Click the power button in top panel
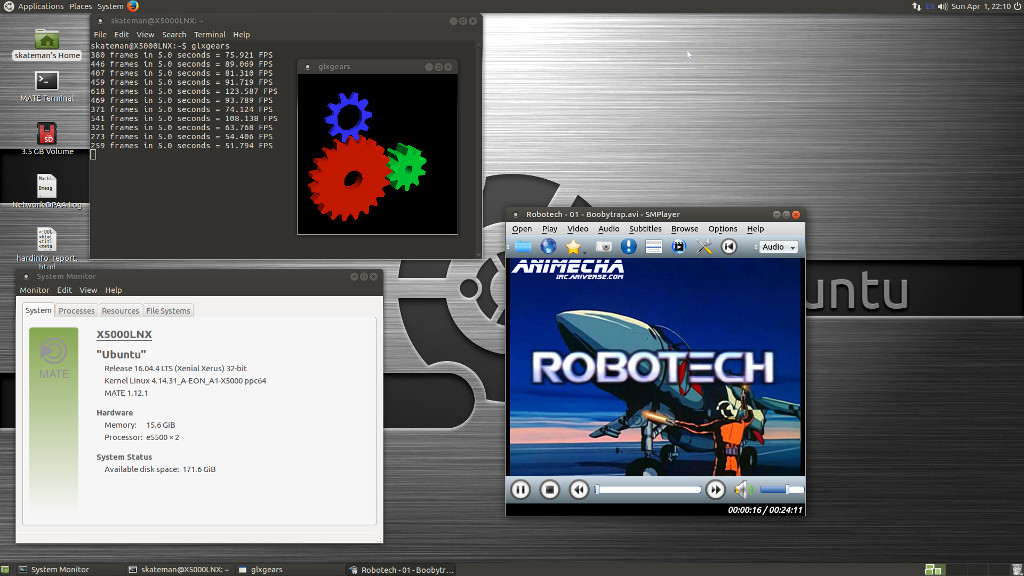Image resolution: width=1024 pixels, height=576 pixels. pyautogui.click(x=1017, y=7)
